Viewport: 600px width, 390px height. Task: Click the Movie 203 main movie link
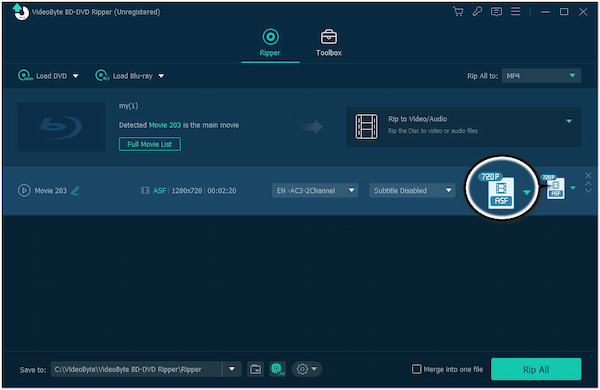165,125
